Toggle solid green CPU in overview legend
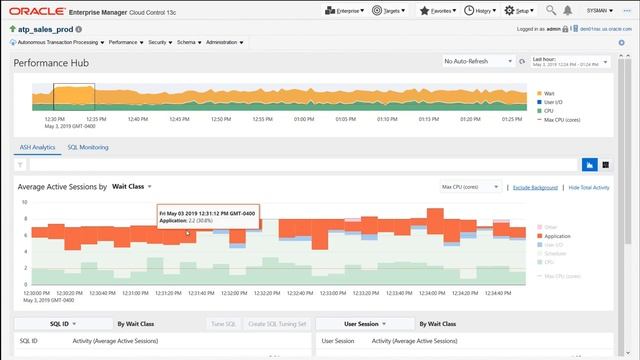Screen dimensions: 640x360 tap(545, 111)
